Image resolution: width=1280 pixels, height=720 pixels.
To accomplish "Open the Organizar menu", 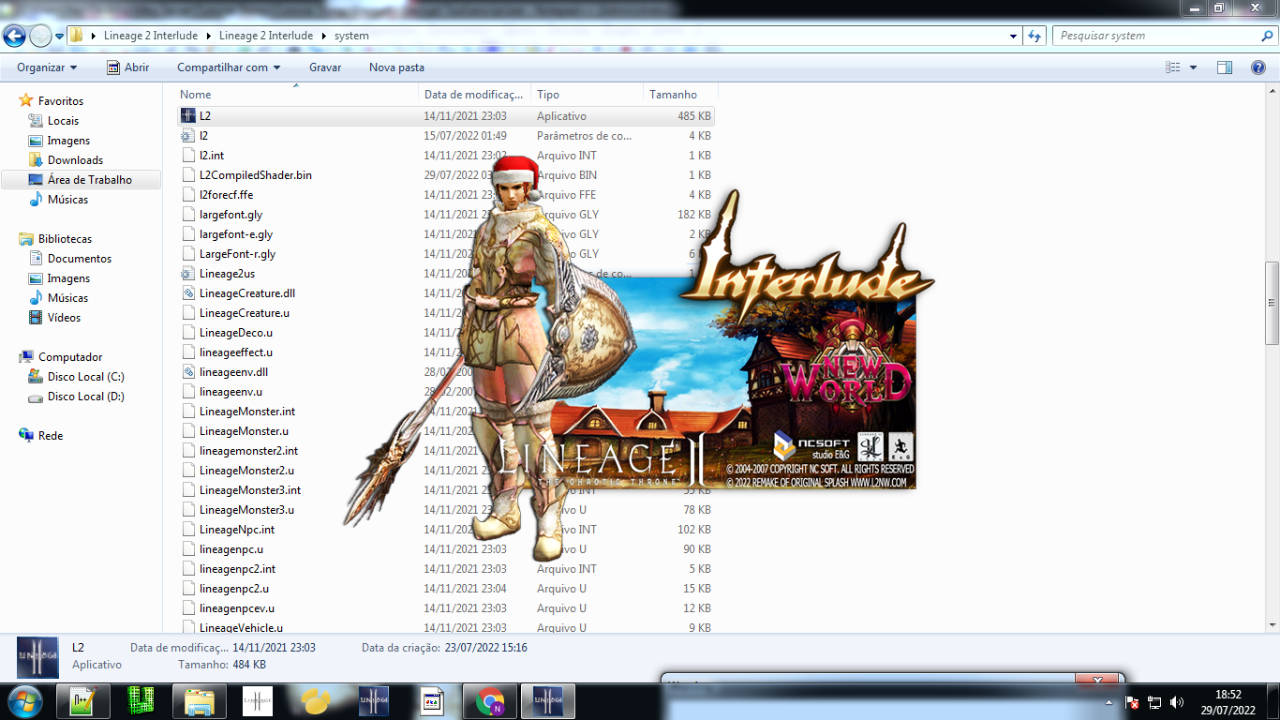I will [47, 67].
